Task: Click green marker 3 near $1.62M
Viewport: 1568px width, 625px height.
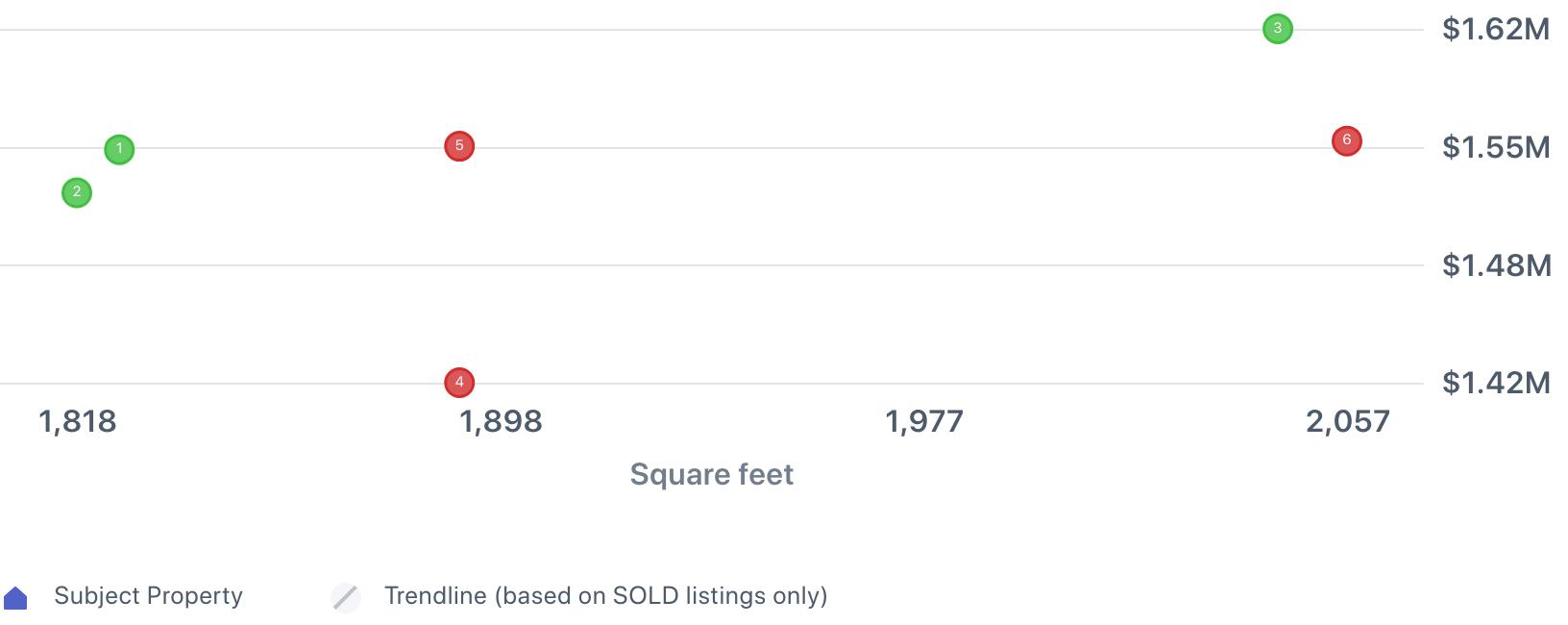Action: coord(1277,29)
